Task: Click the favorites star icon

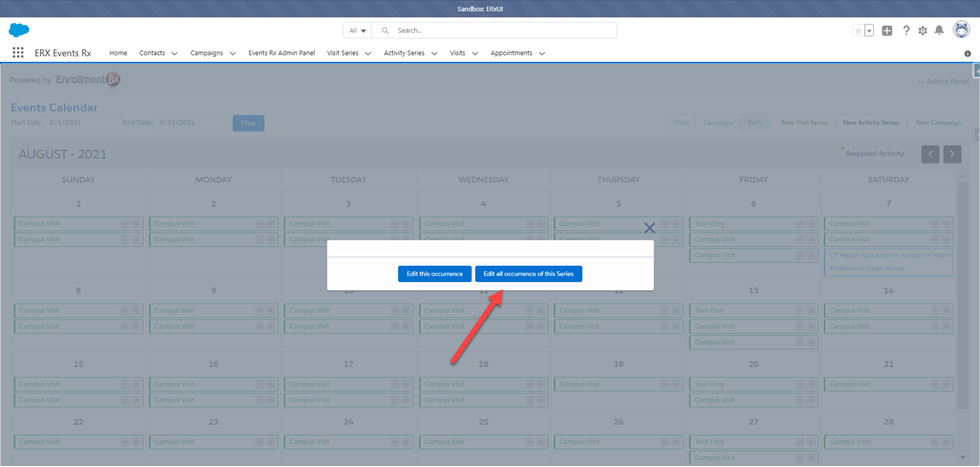Action: (858, 31)
